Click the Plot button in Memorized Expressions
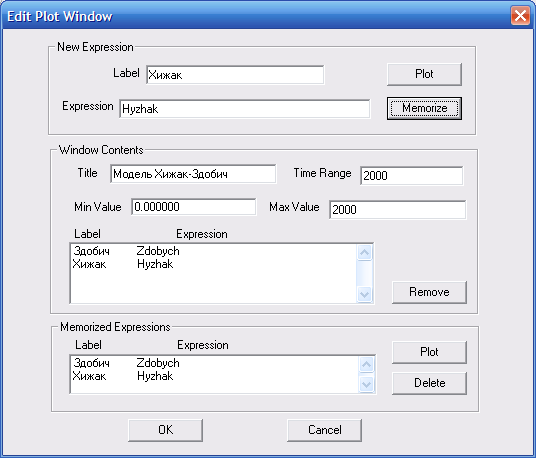The width and height of the screenshot is (536, 458). click(x=429, y=352)
